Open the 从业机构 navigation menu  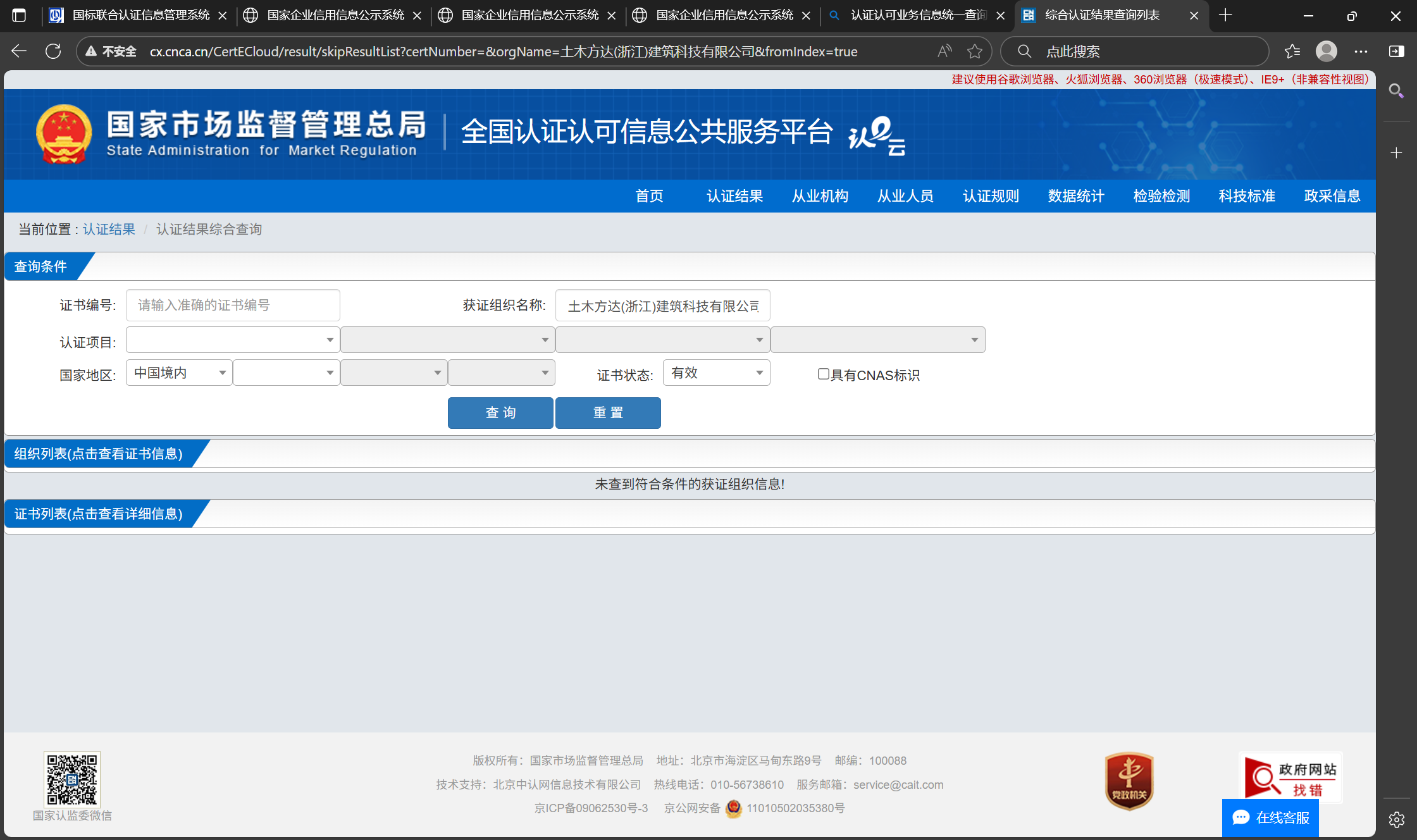[820, 196]
